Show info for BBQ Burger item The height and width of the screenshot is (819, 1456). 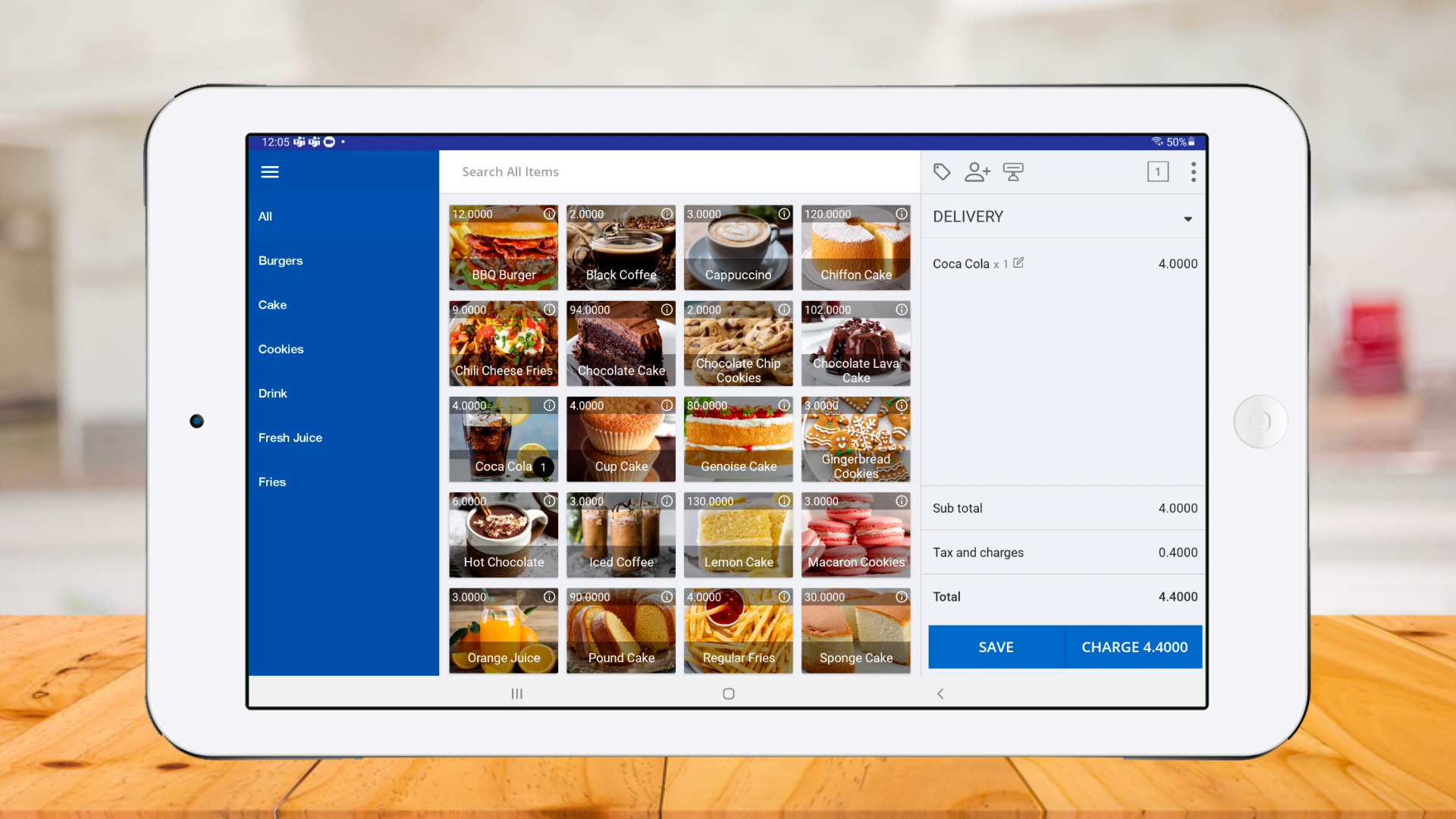point(549,215)
